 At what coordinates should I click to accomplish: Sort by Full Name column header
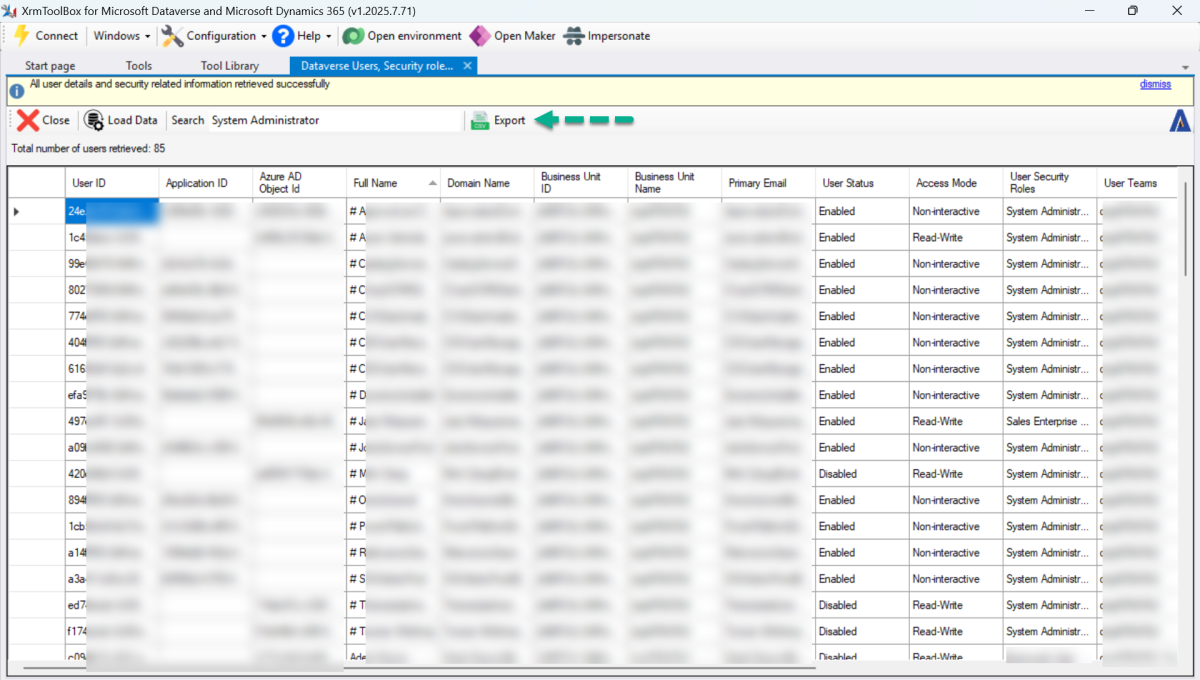393,183
